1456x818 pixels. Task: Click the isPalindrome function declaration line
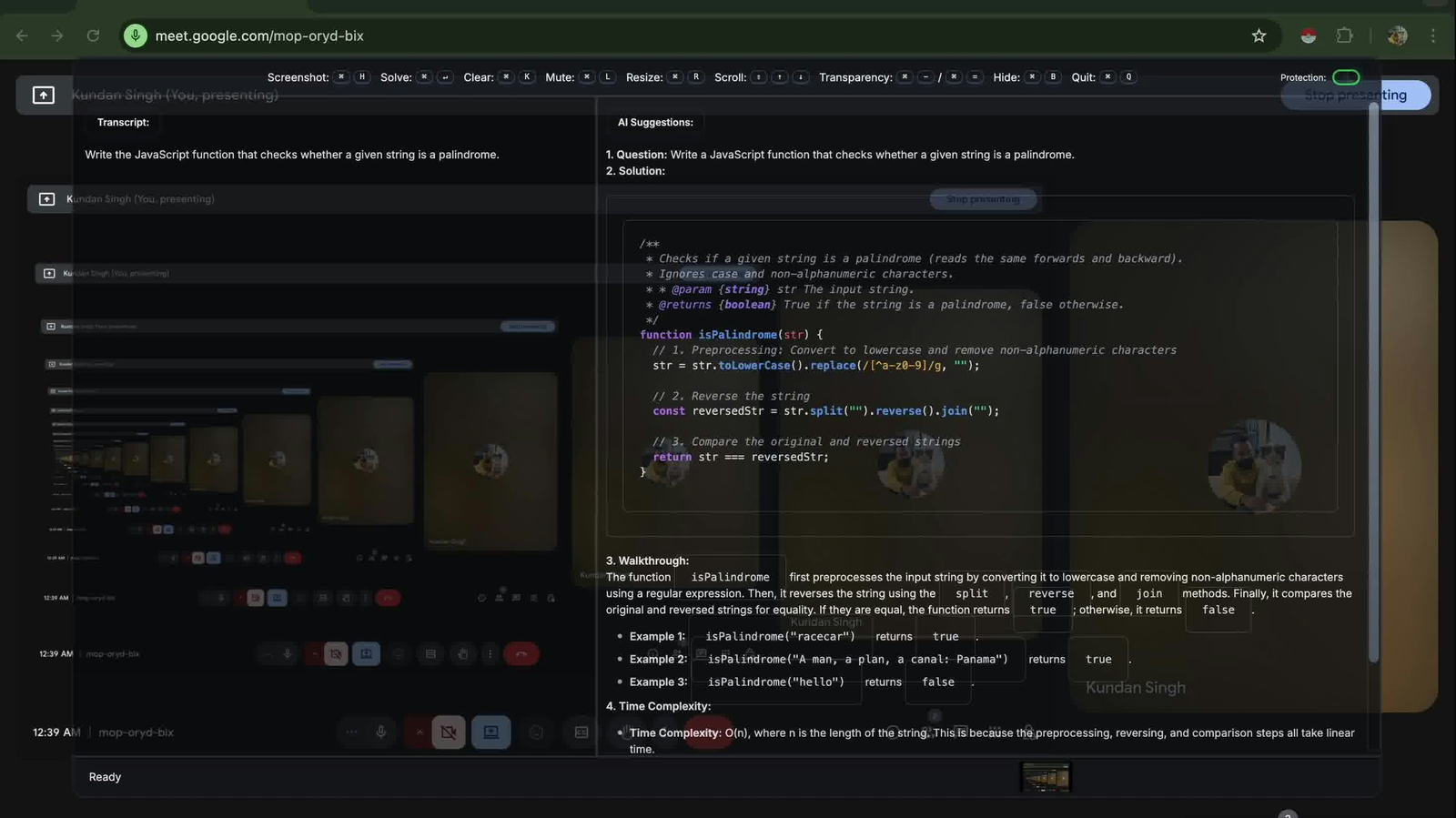point(731,335)
